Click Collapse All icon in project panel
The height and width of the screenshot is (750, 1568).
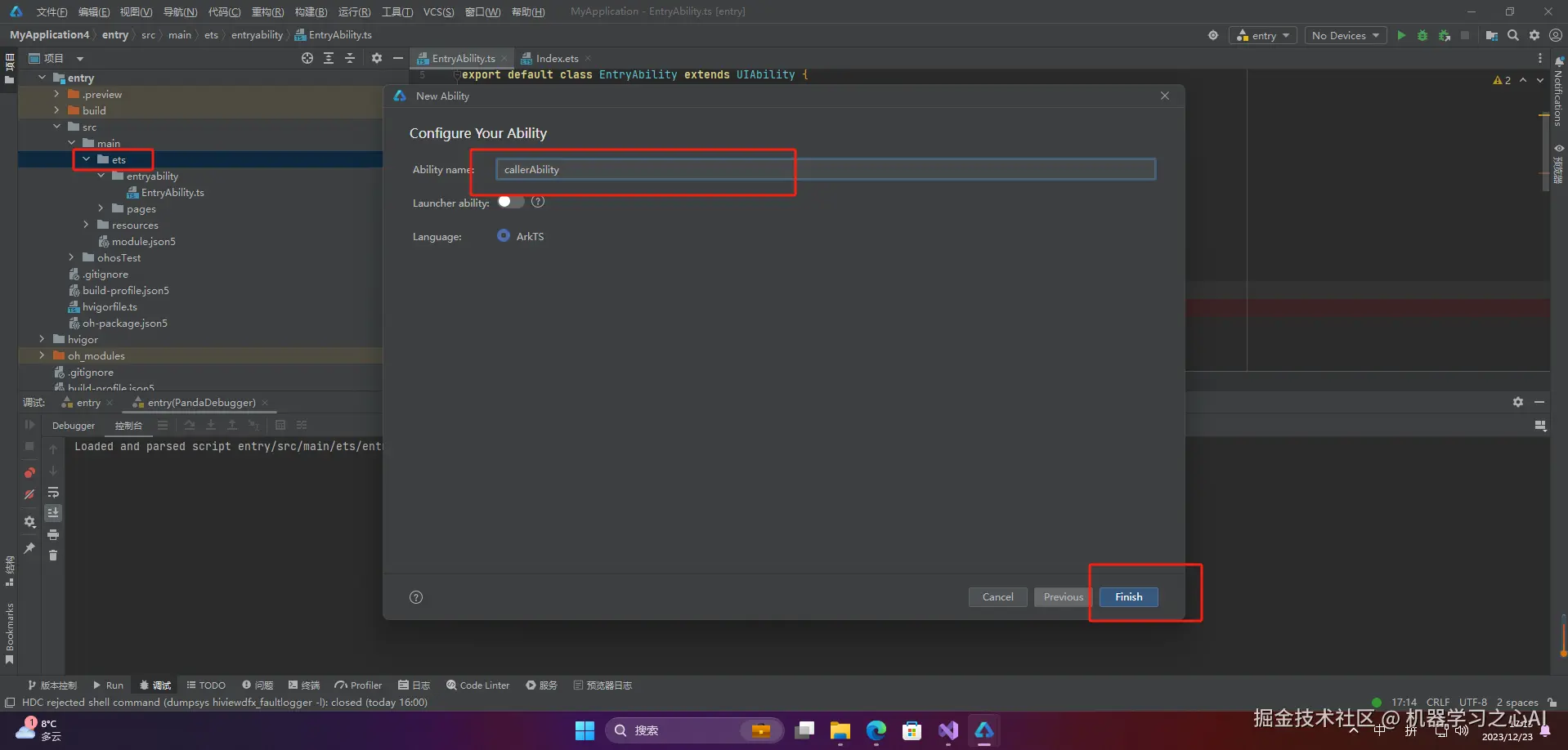pyautogui.click(x=350, y=58)
